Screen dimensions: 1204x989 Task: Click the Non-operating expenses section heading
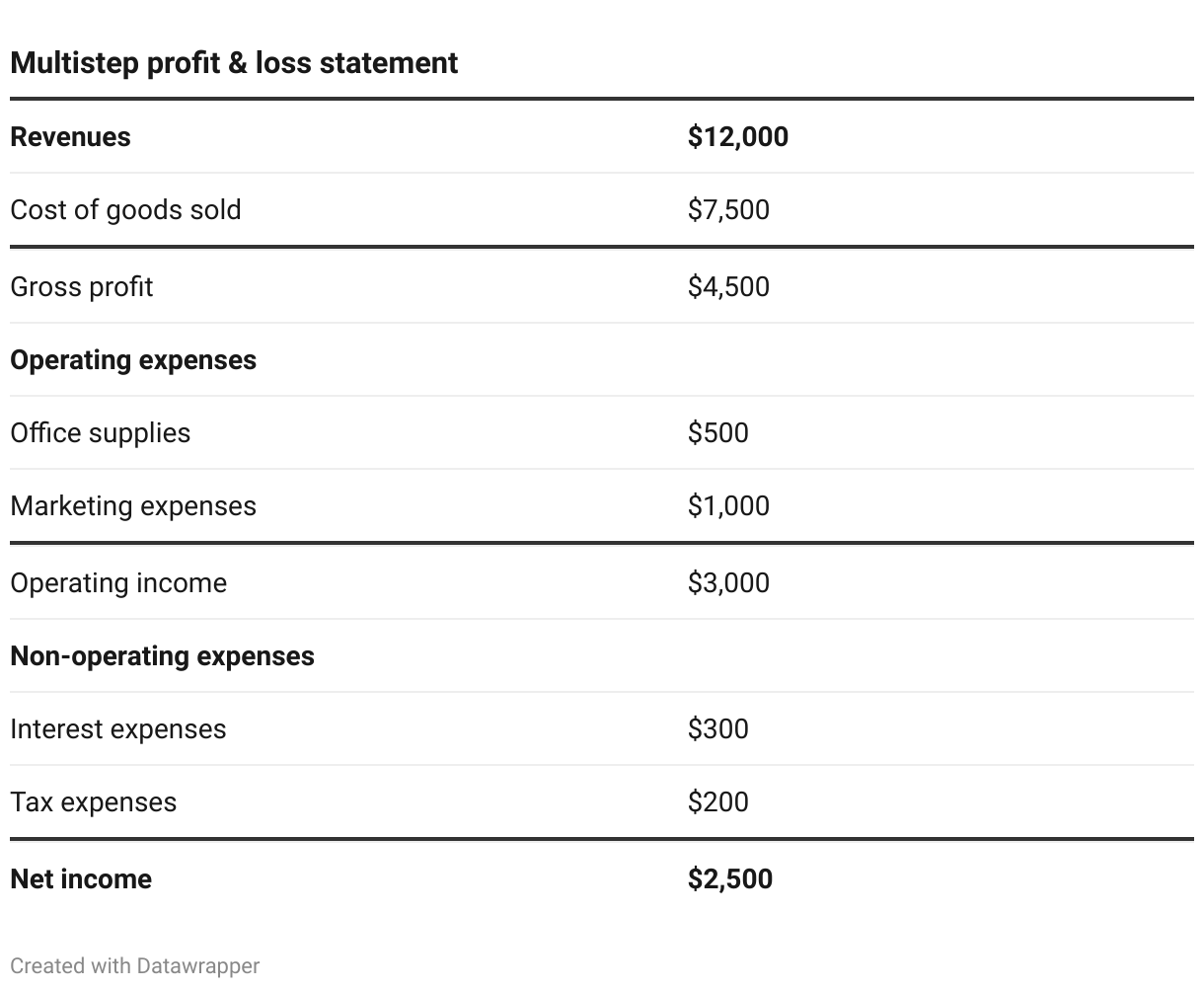tap(162, 655)
